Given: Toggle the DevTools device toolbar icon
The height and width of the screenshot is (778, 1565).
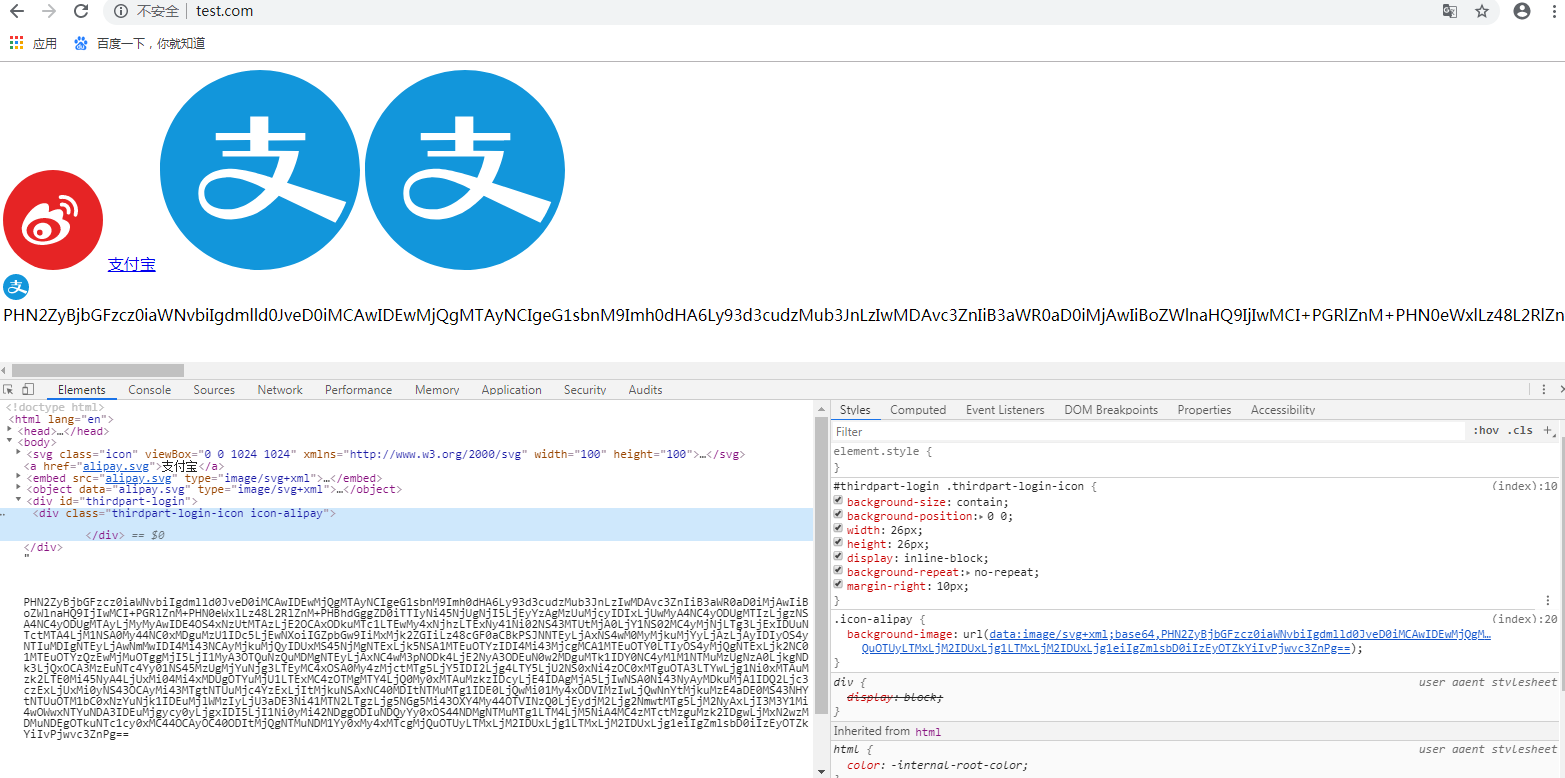Looking at the screenshot, I should (x=28, y=389).
